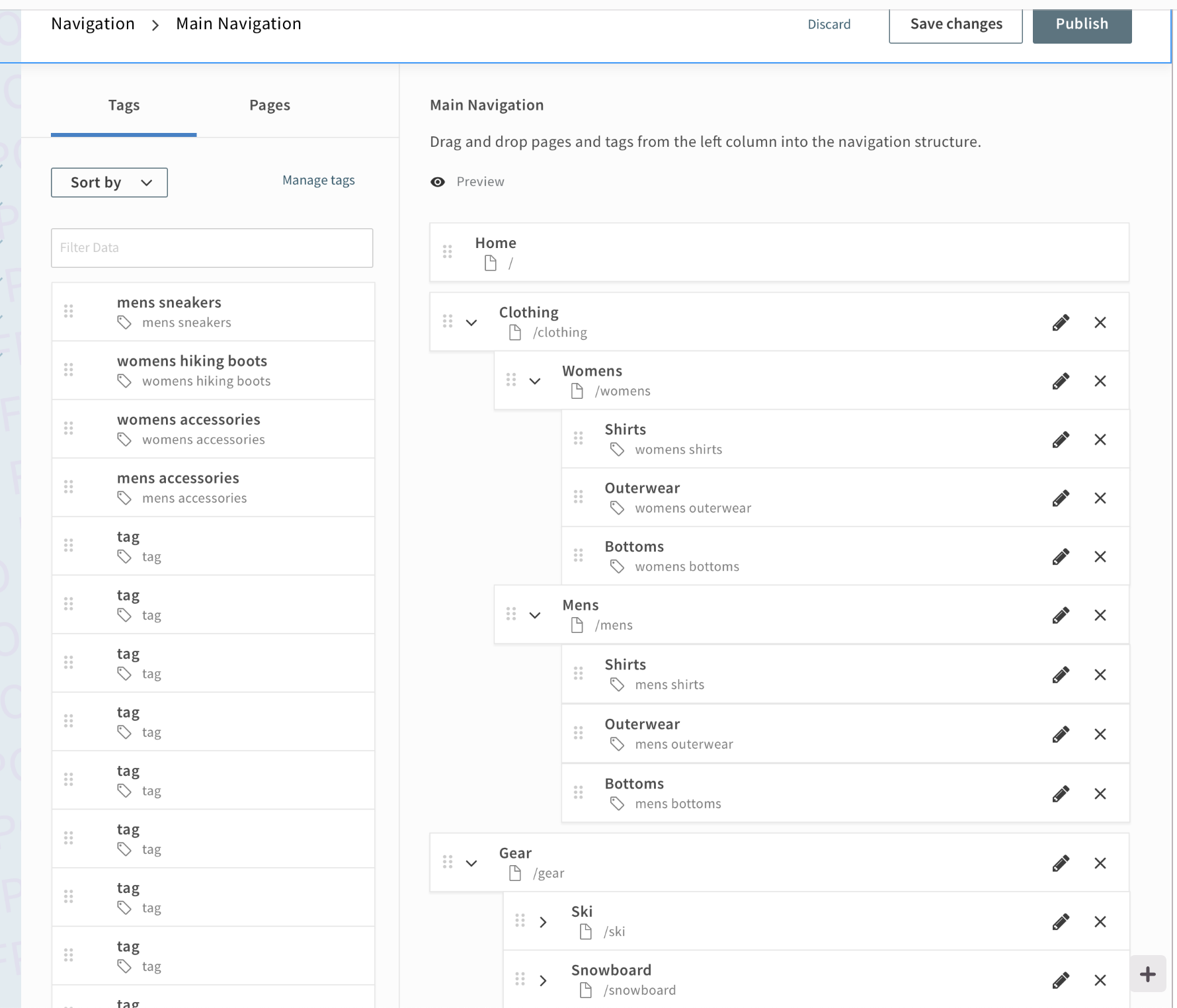Open the edit pencil icon for Clothing
Image resolution: width=1177 pixels, height=1008 pixels.
click(x=1061, y=322)
